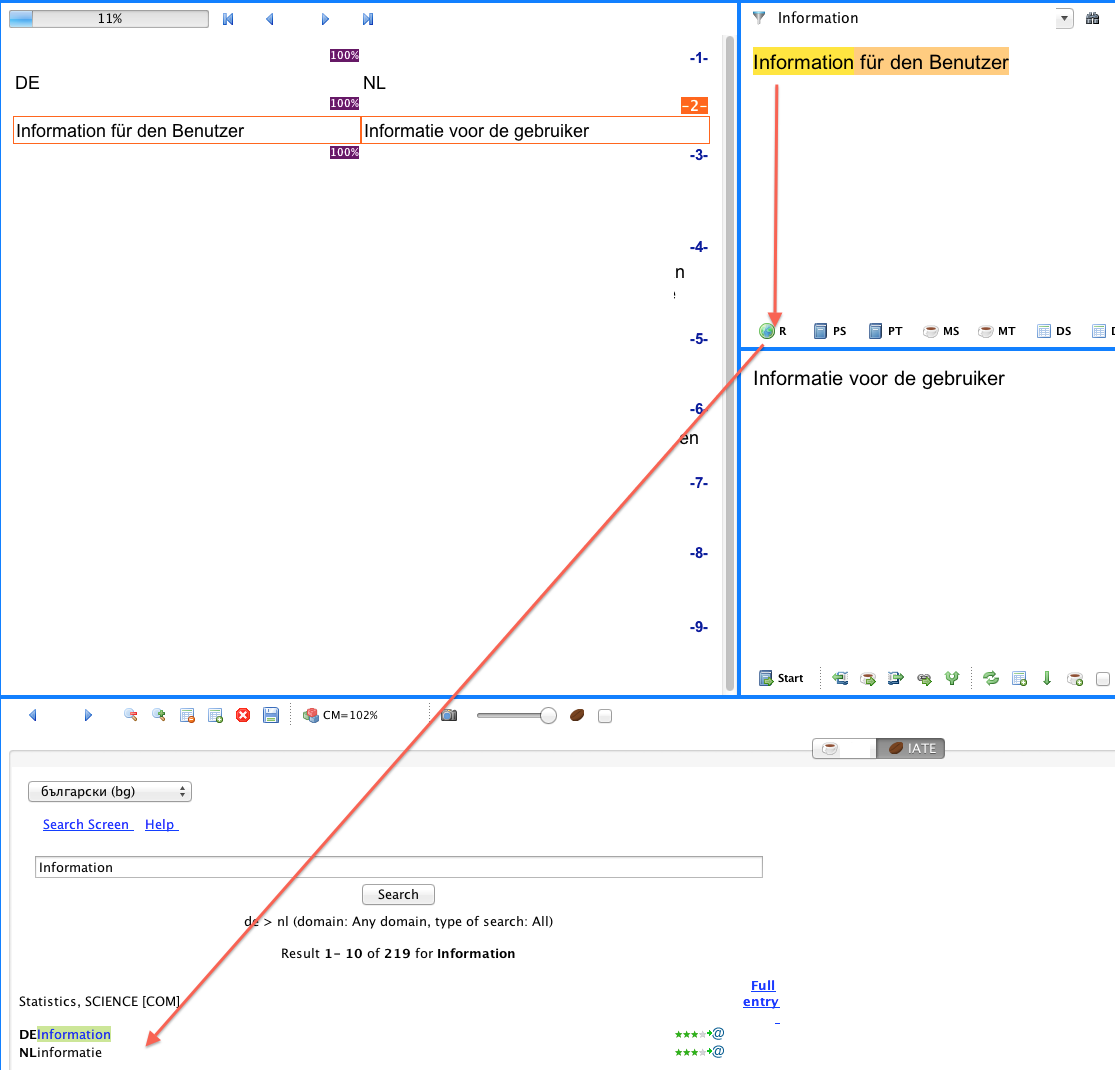The image size is (1115, 1070).
Task: Click the red delete icon in the lower toolbar
Action: click(x=243, y=715)
